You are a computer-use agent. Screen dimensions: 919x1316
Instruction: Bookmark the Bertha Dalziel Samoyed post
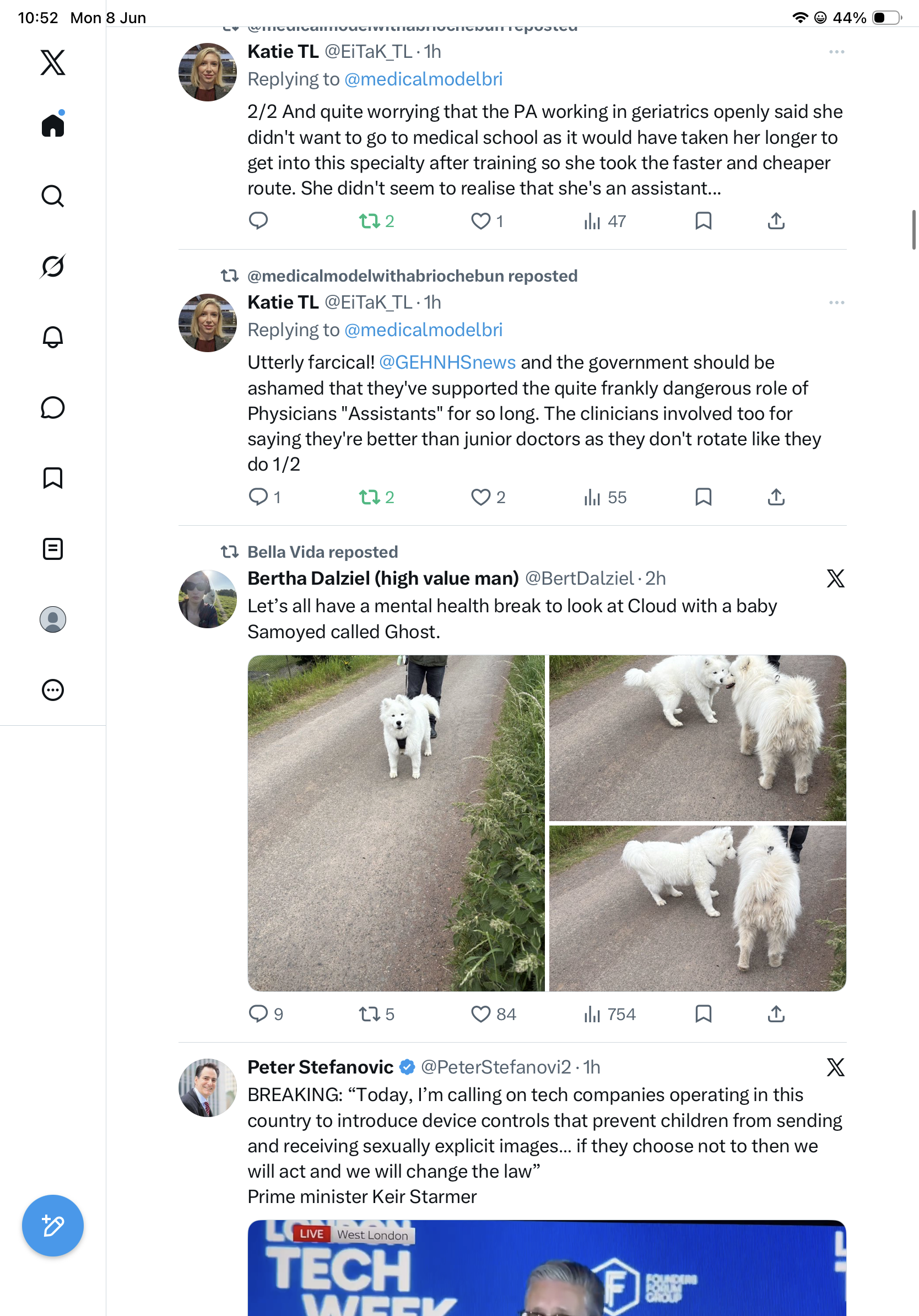(703, 1014)
